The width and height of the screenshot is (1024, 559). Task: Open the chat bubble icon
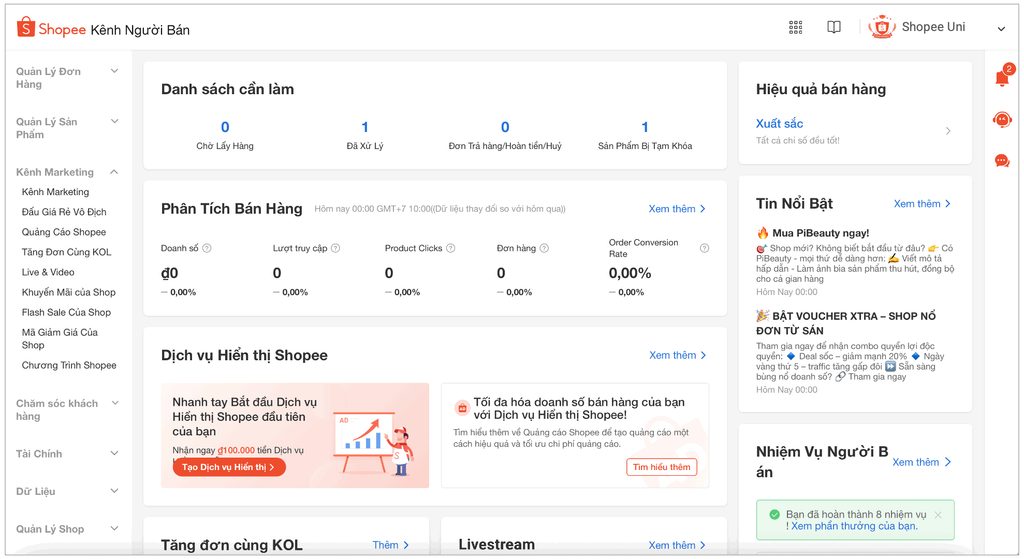1002,161
